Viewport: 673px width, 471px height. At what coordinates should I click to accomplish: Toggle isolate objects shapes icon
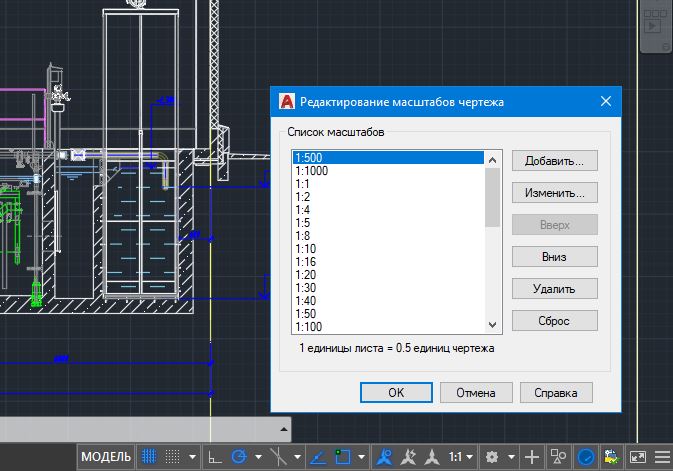click(558, 457)
